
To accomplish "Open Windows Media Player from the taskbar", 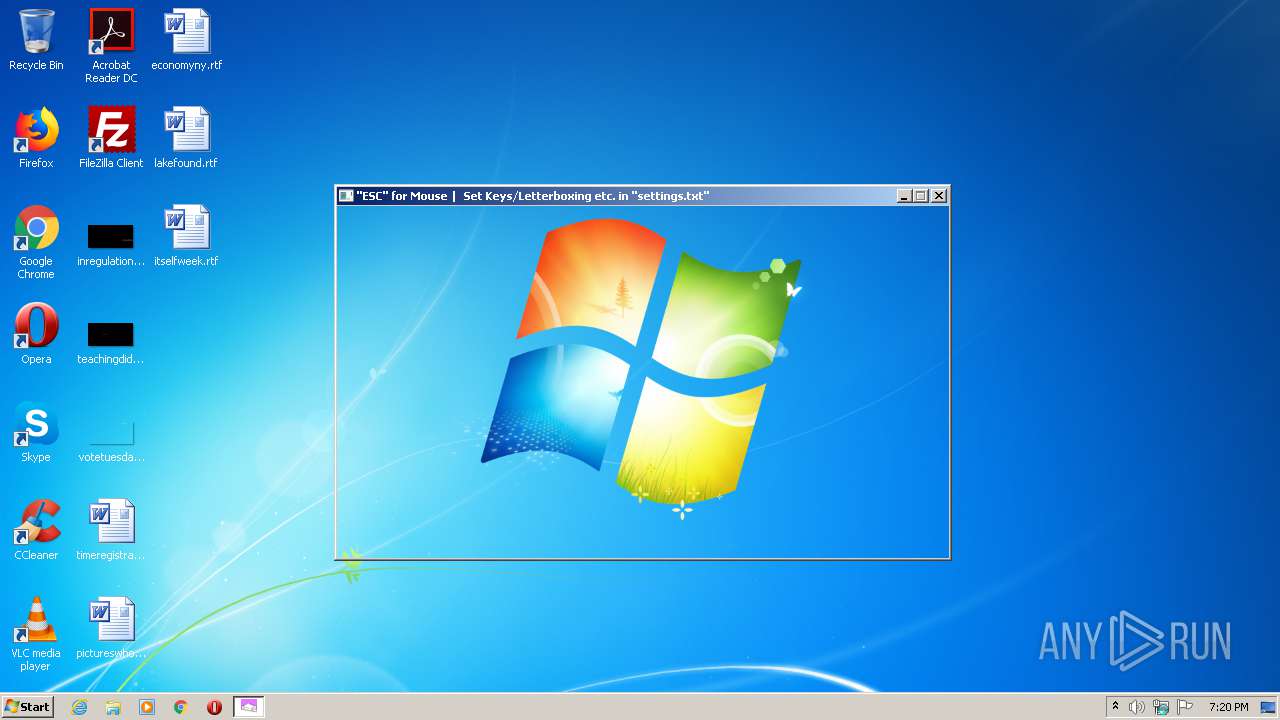I will [147, 707].
